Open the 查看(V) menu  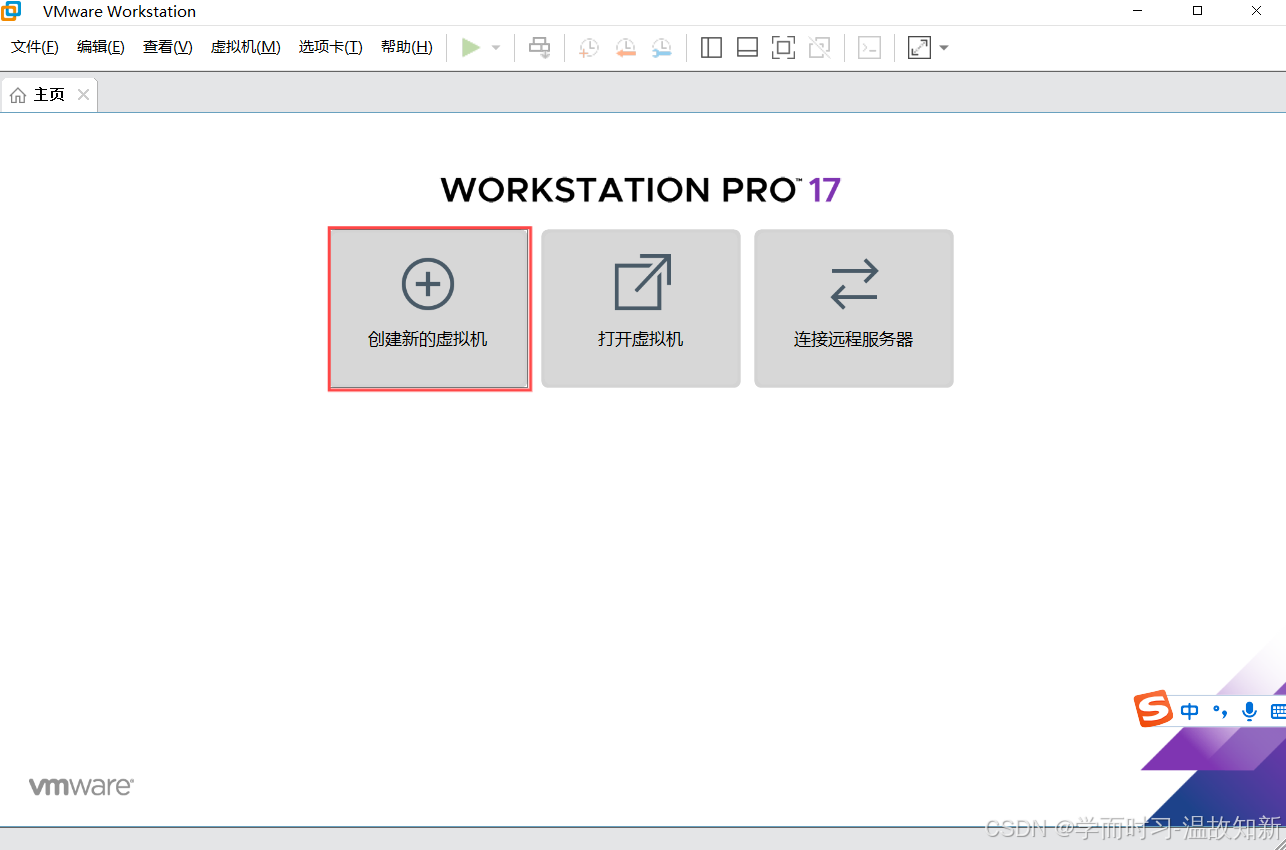[168, 47]
